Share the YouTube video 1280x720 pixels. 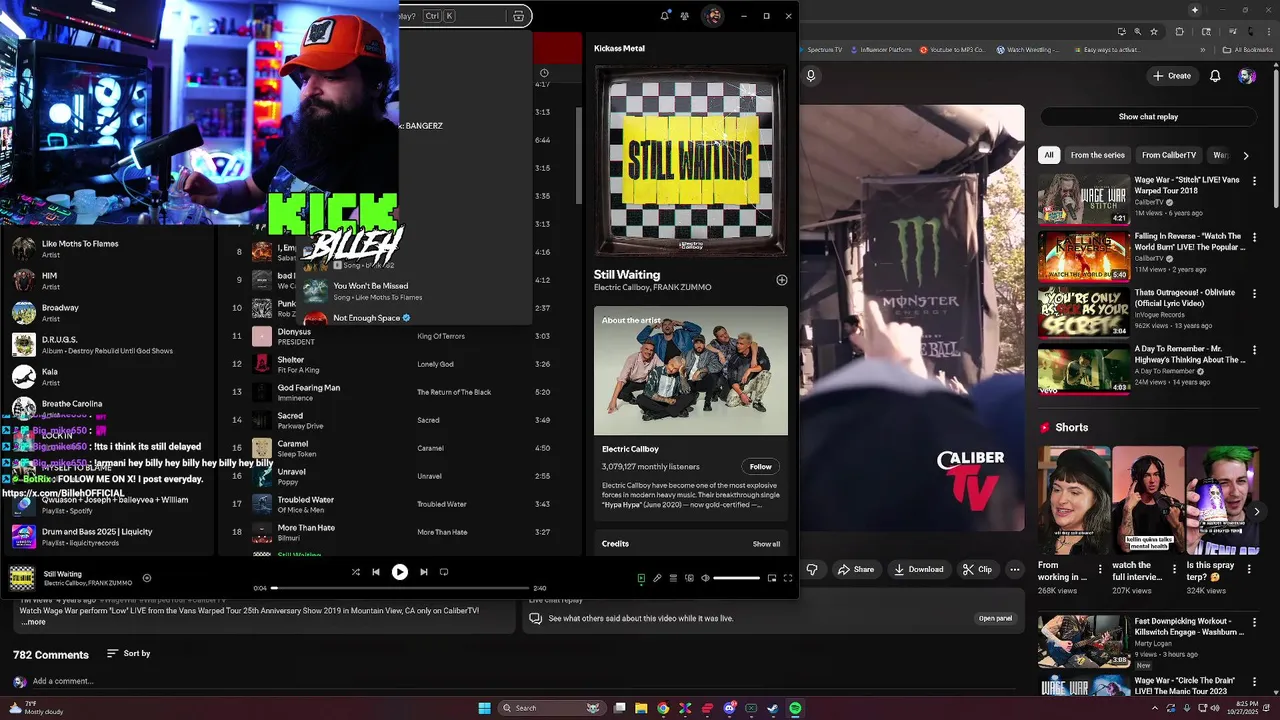[x=856, y=569]
